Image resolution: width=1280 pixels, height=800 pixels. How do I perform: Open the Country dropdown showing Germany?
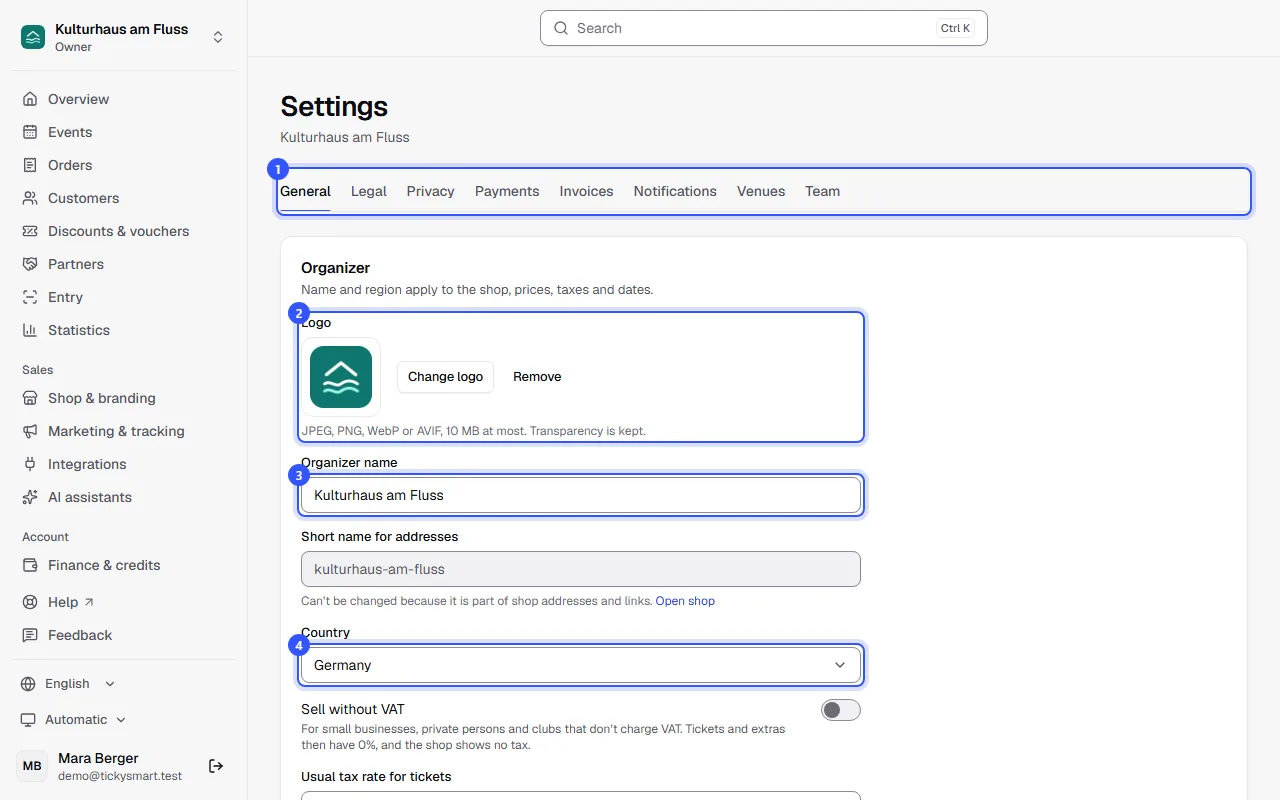[581, 665]
